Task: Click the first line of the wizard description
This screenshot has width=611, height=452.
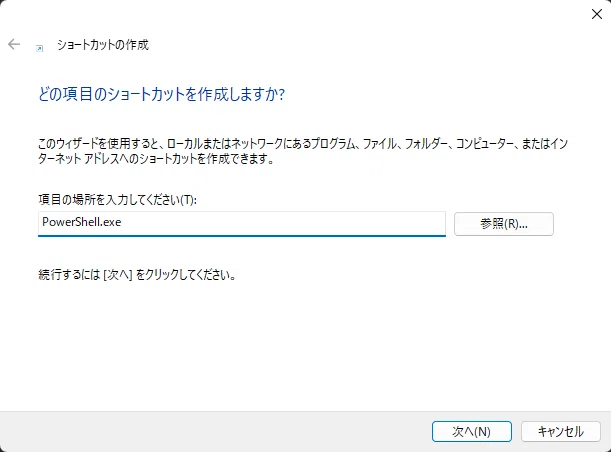Action: click(x=303, y=144)
